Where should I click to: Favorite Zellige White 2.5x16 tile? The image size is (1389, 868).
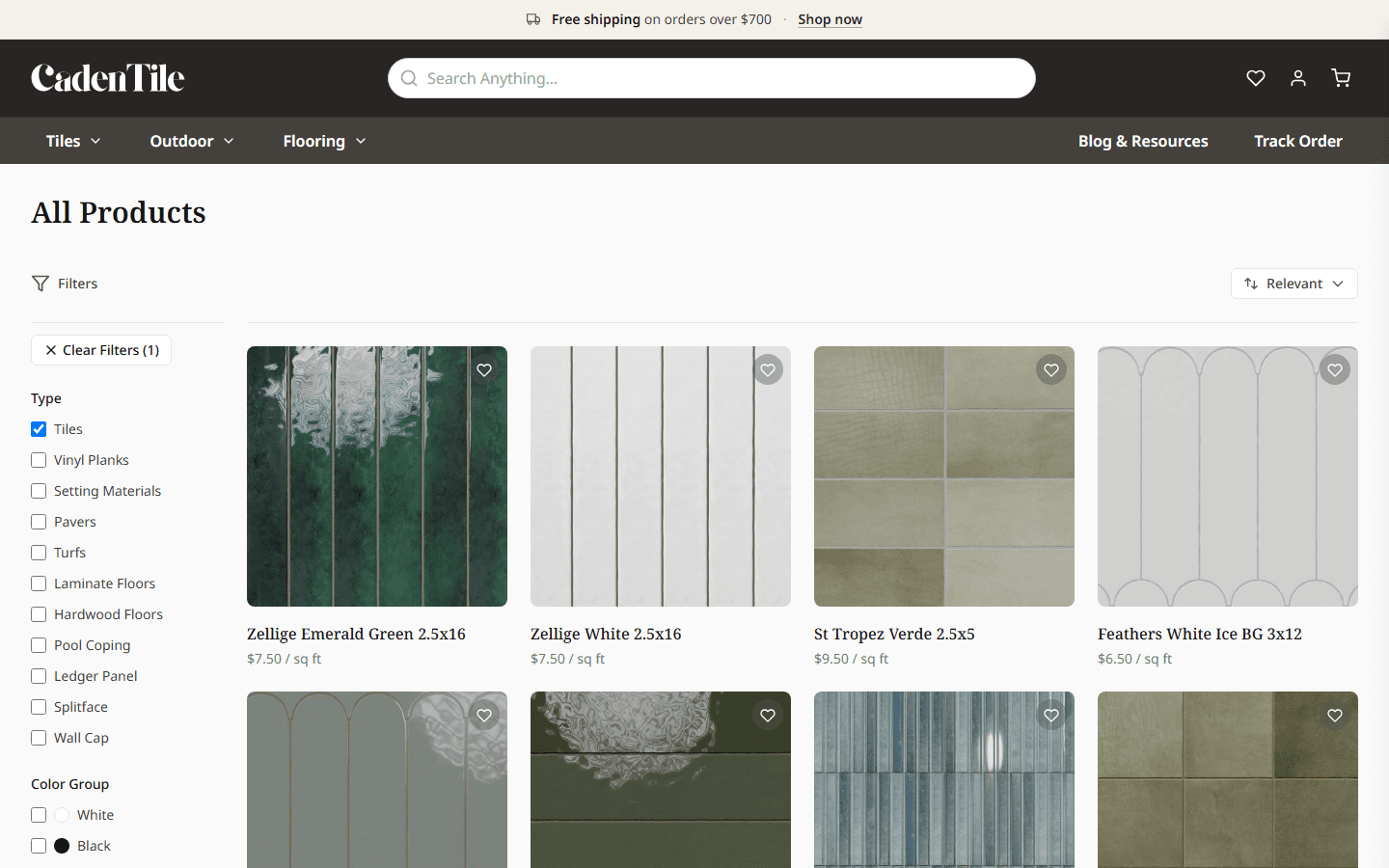768,369
